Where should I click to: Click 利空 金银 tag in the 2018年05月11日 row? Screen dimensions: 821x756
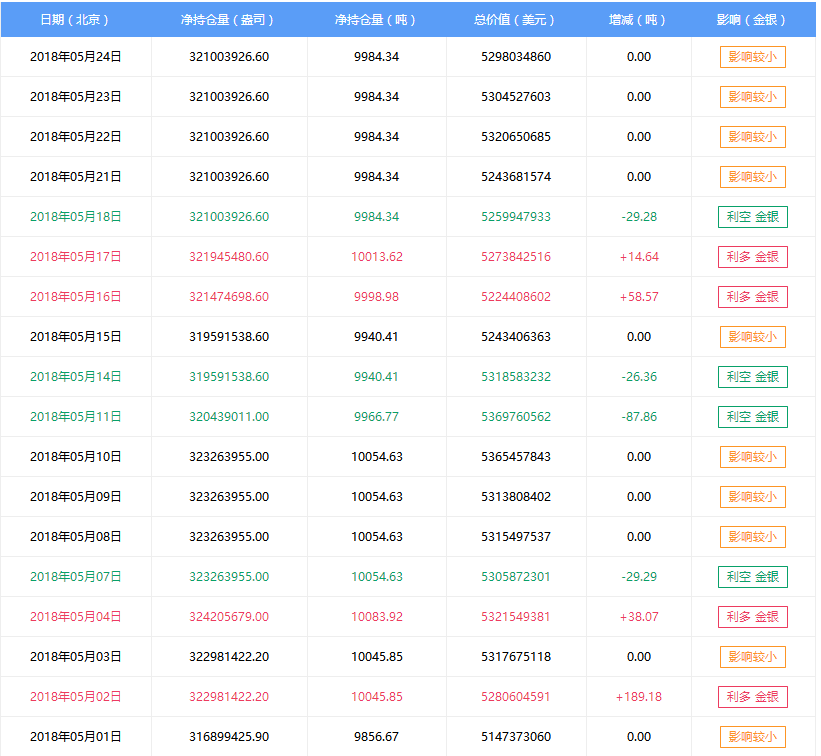click(x=752, y=417)
